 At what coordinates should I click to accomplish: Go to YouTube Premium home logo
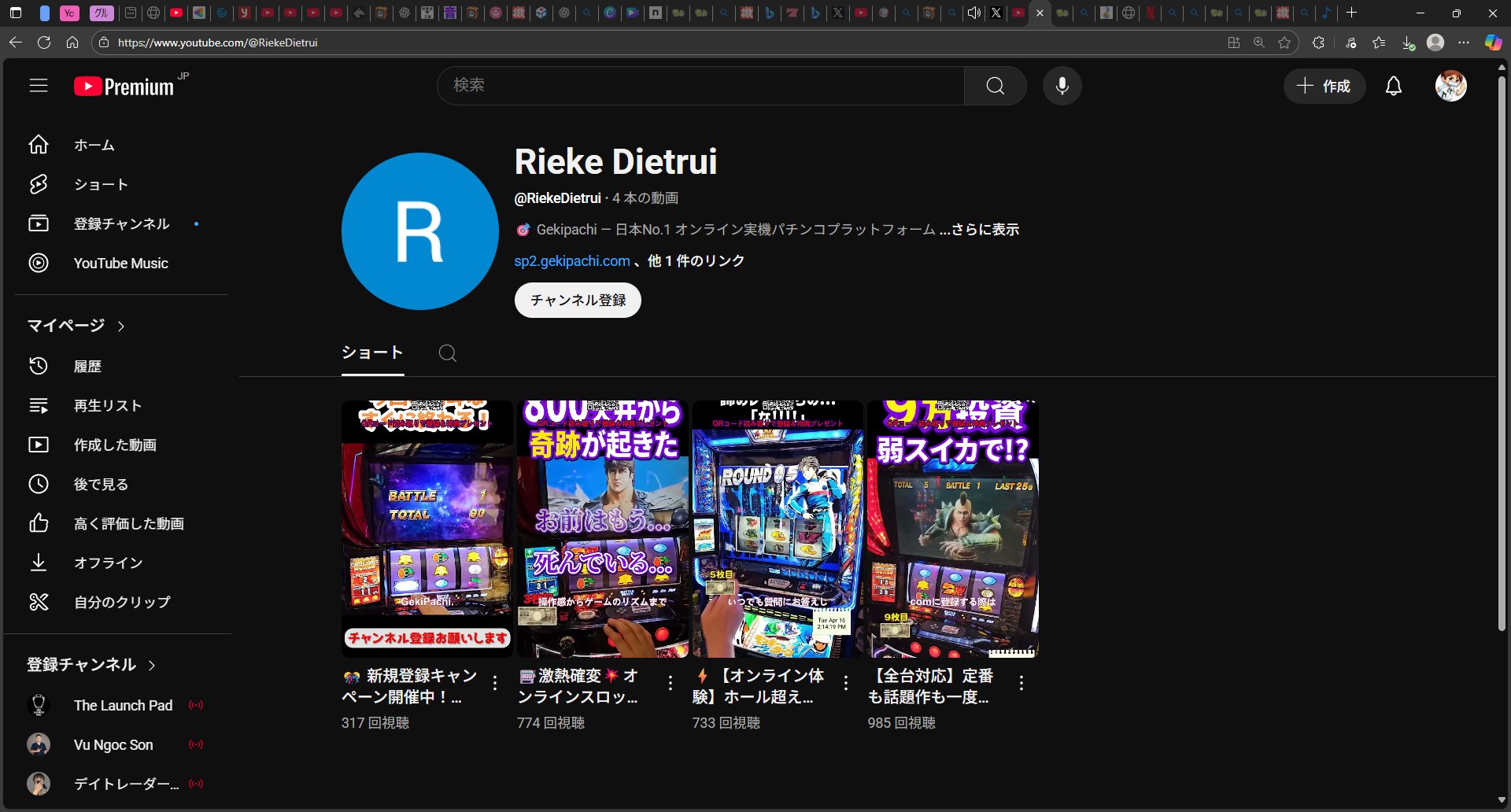coord(124,87)
